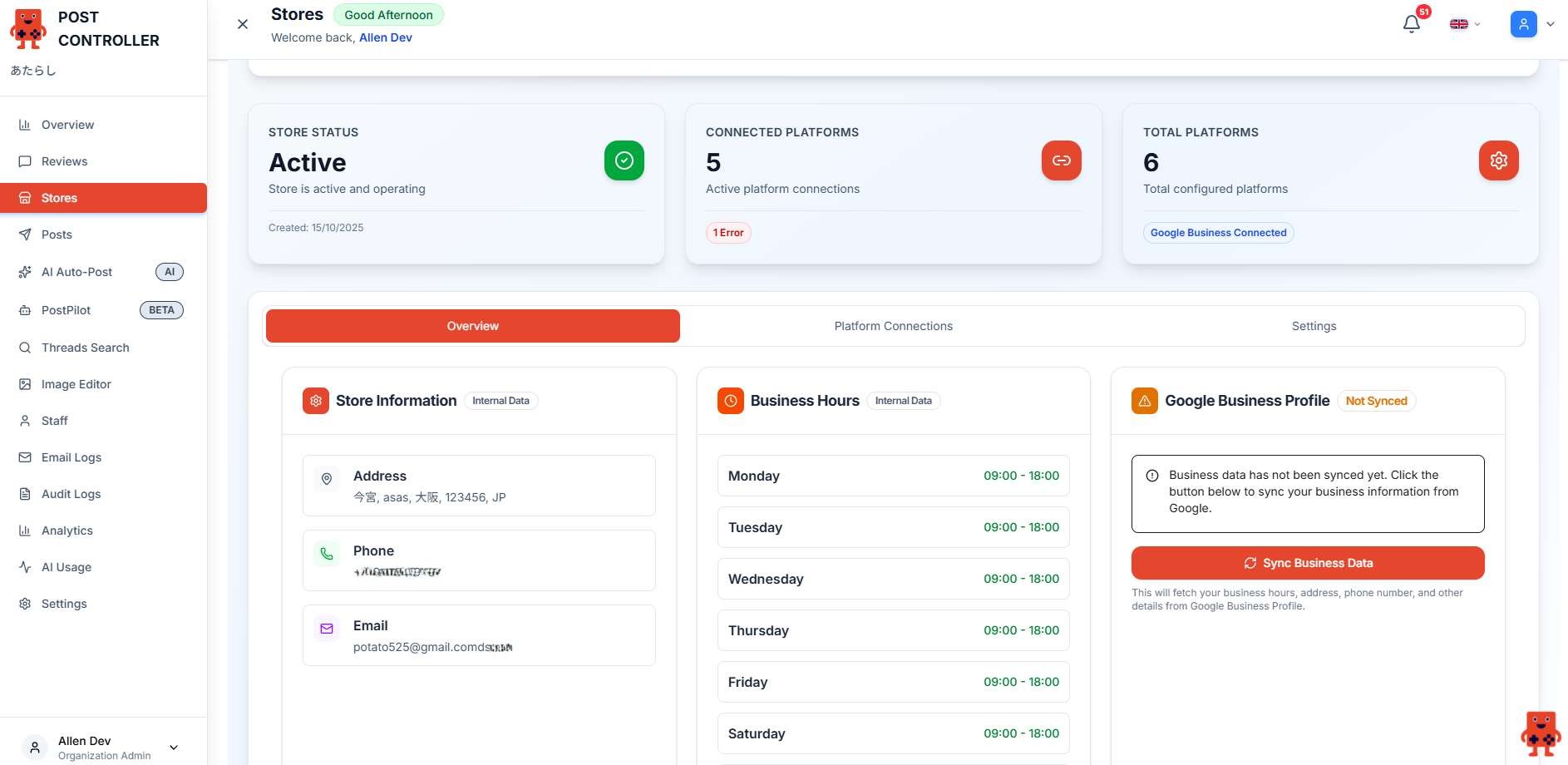This screenshot has width=1568, height=765.
Task: Close the sidebar with X icon
Action: tap(243, 24)
